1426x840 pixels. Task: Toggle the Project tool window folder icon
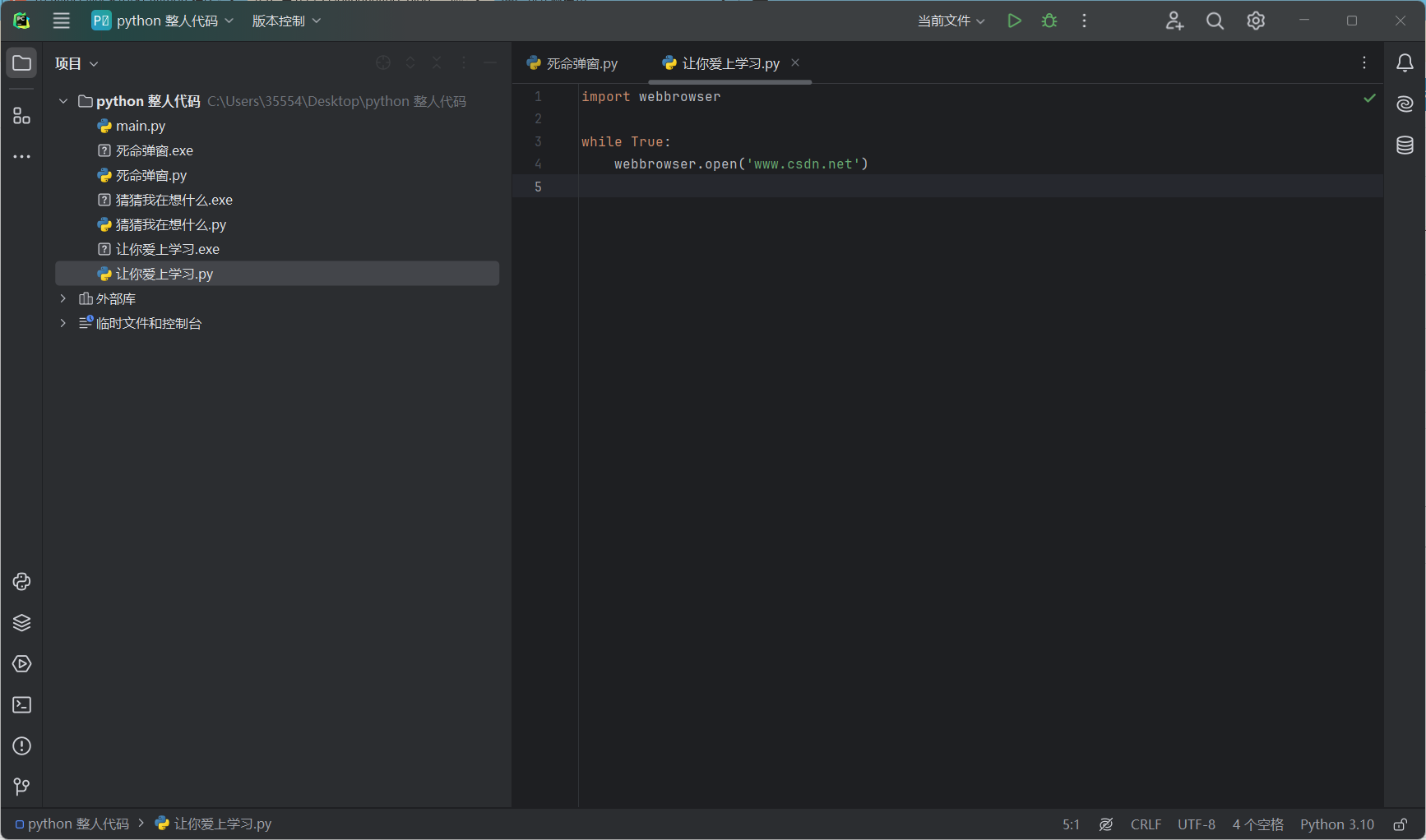(x=22, y=63)
